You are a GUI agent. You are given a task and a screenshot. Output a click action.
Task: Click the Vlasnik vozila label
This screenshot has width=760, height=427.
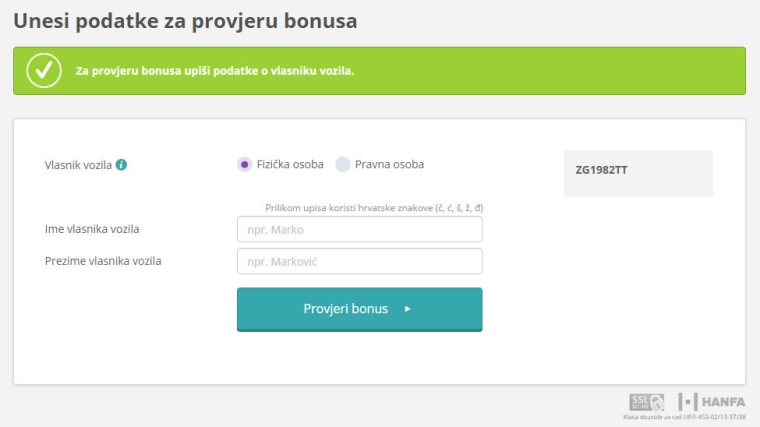78,165
